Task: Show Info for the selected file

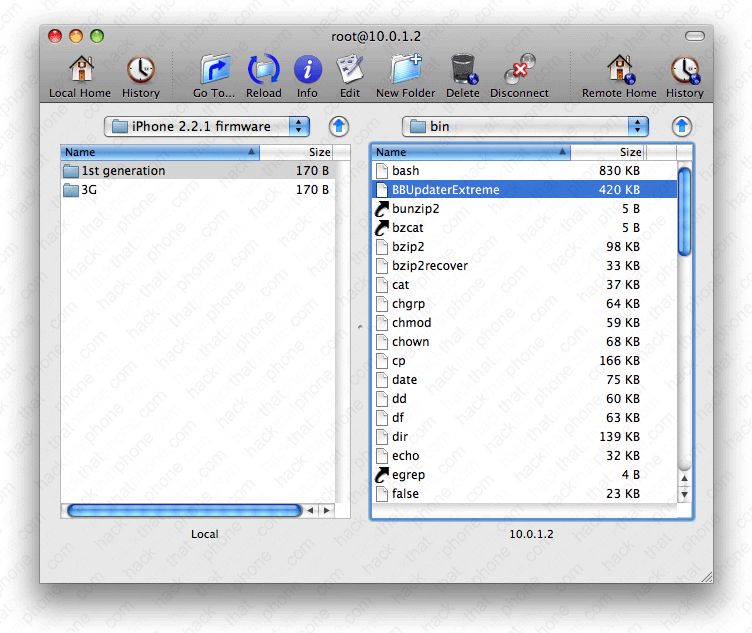Action: coord(307,70)
